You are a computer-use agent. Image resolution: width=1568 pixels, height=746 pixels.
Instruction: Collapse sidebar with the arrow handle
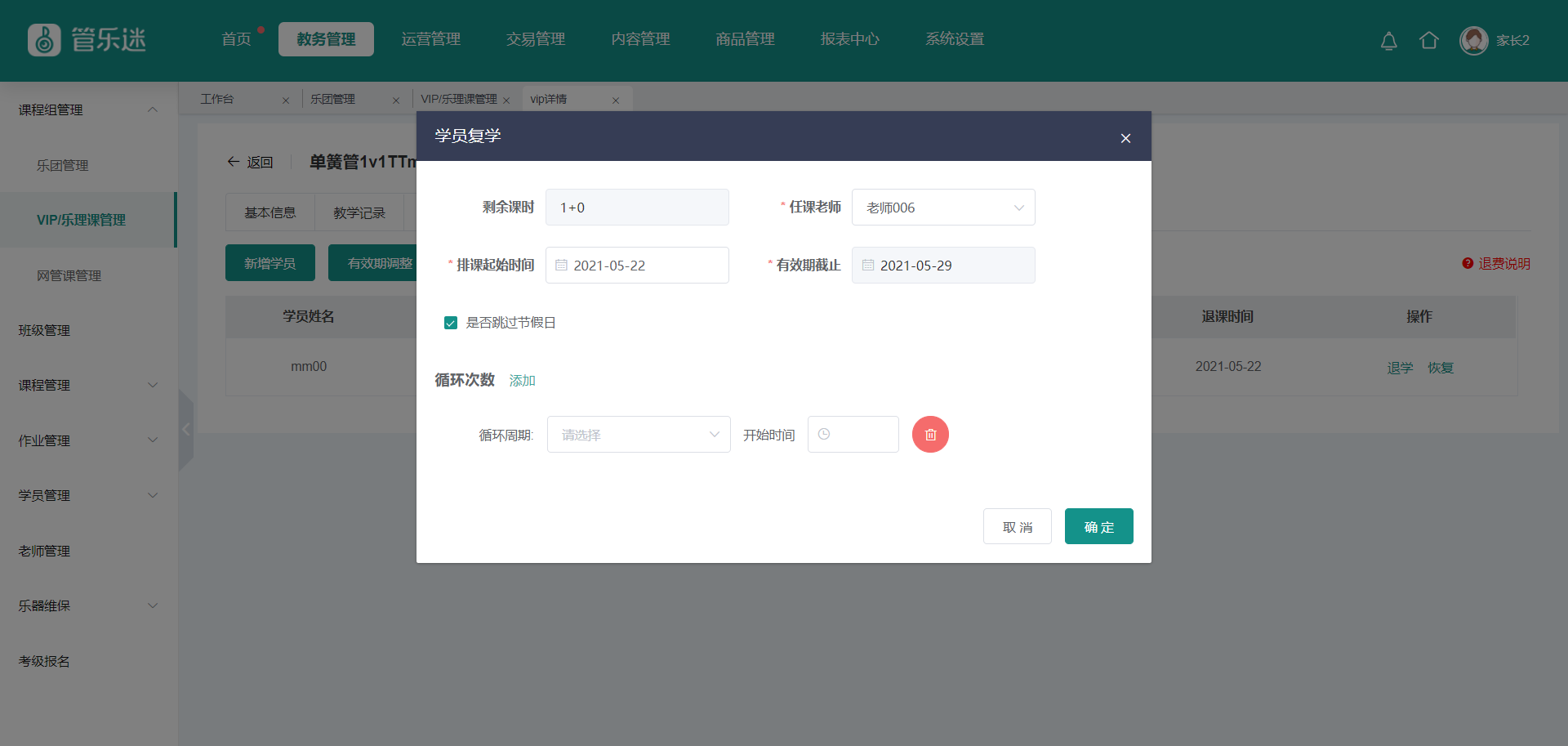point(185,430)
